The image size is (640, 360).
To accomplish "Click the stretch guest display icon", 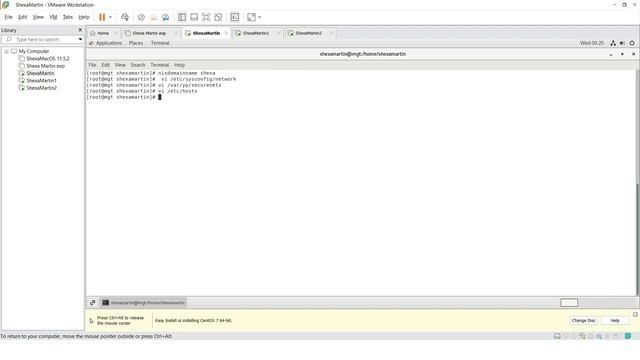I will [x=251, y=17].
